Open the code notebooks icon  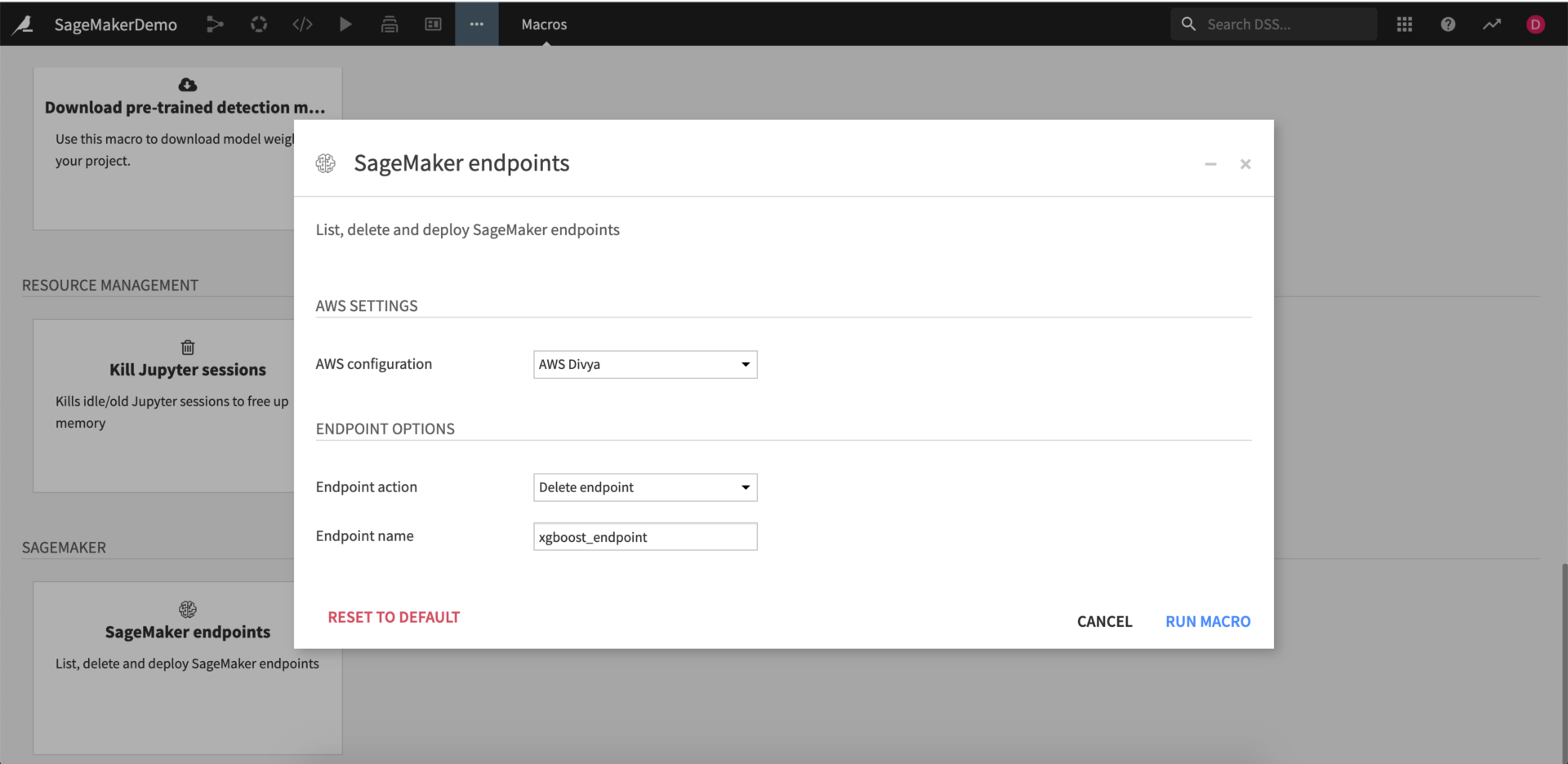[x=302, y=24]
